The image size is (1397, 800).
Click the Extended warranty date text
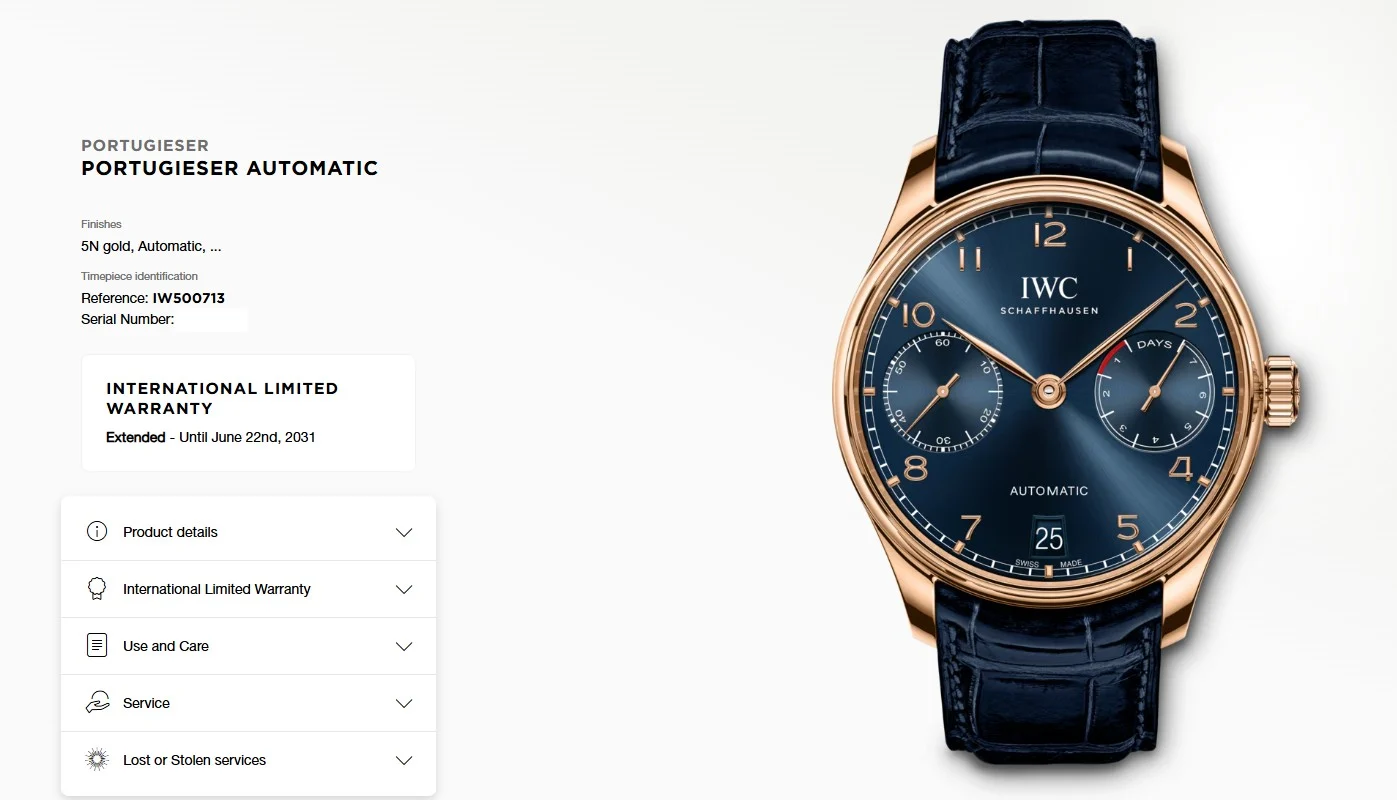coord(211,437)
